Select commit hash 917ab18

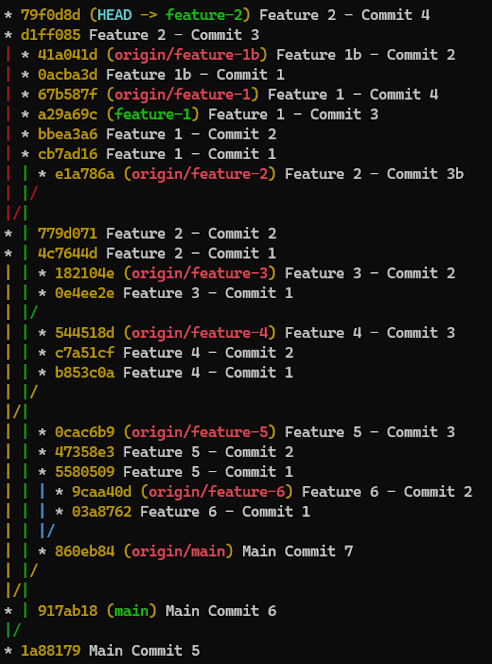[x=67, y=611]
